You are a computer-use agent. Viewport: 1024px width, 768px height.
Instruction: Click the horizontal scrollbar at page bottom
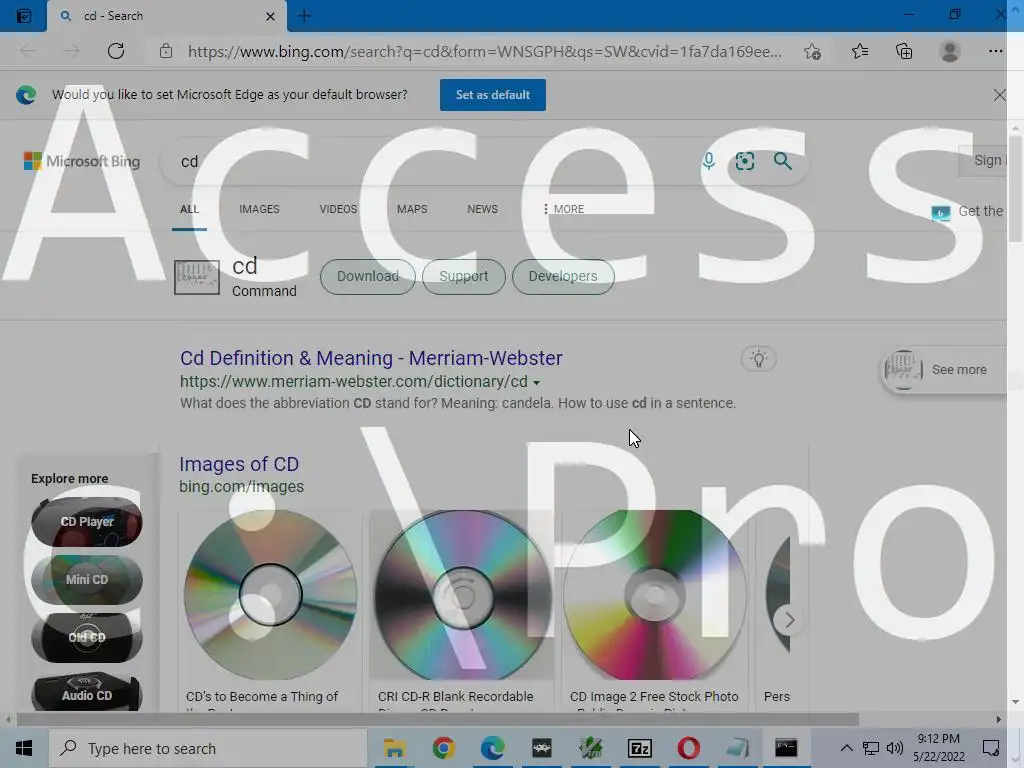click(438, 719)
